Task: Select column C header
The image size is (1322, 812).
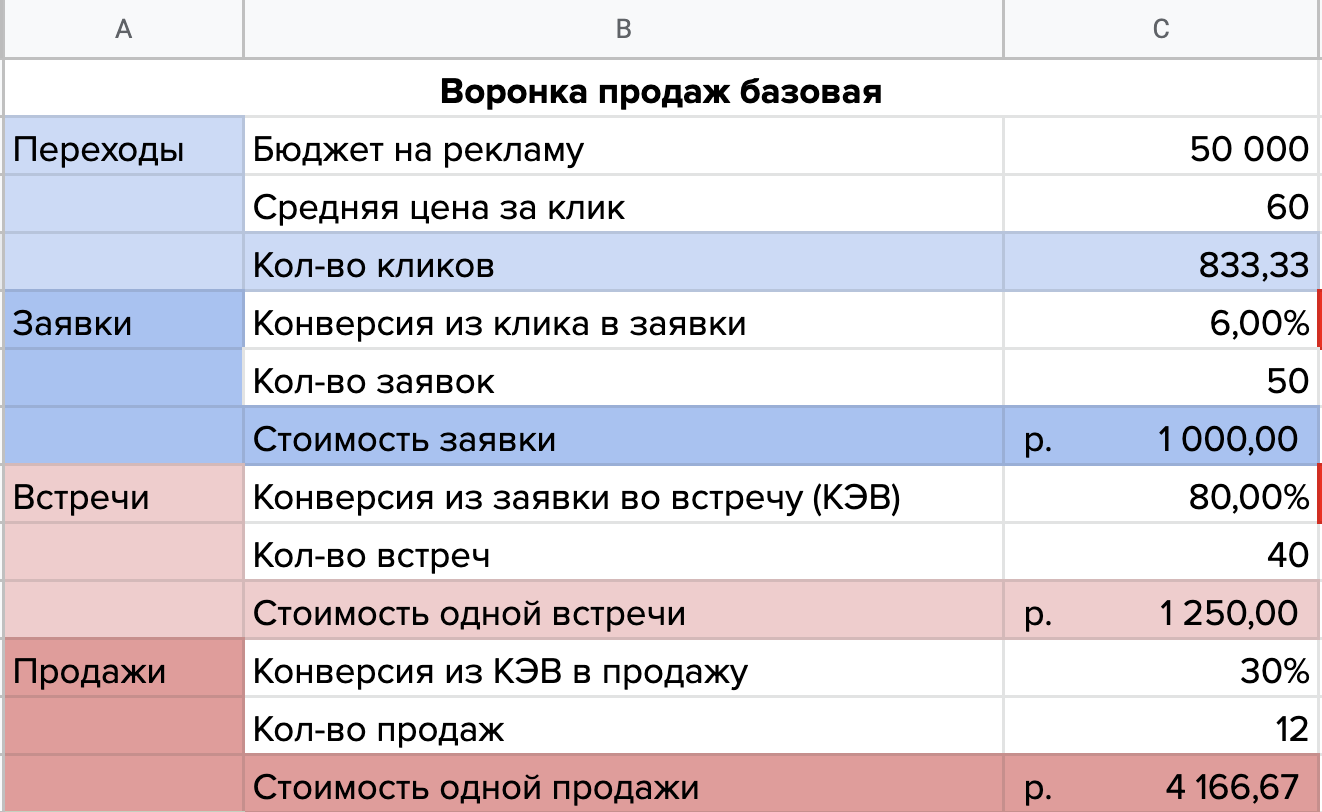Action: [1161, 29]
